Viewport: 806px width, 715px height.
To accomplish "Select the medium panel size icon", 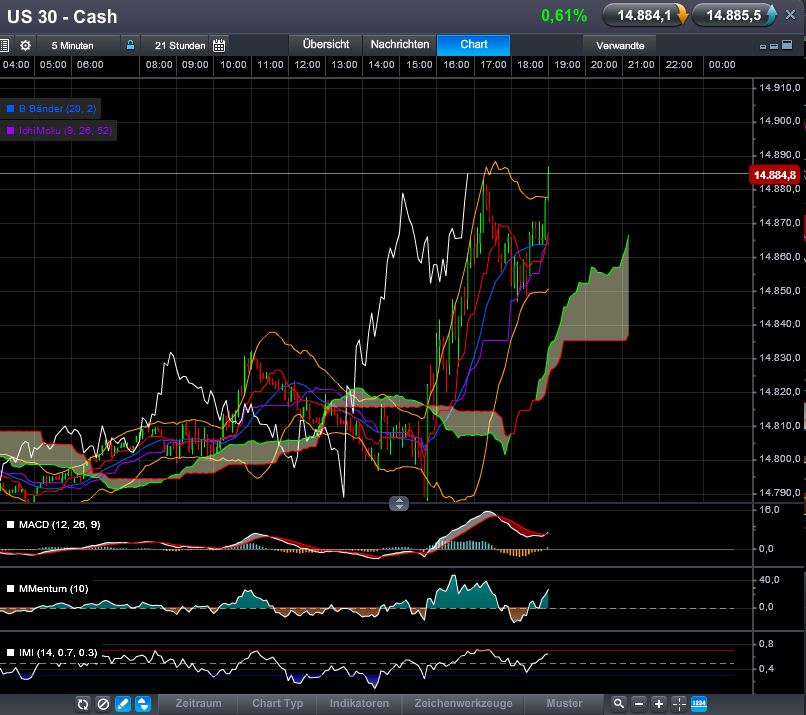I will coord(774,46).
